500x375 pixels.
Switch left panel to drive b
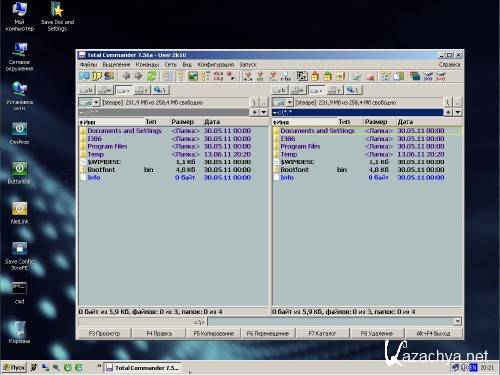point(87,90)
